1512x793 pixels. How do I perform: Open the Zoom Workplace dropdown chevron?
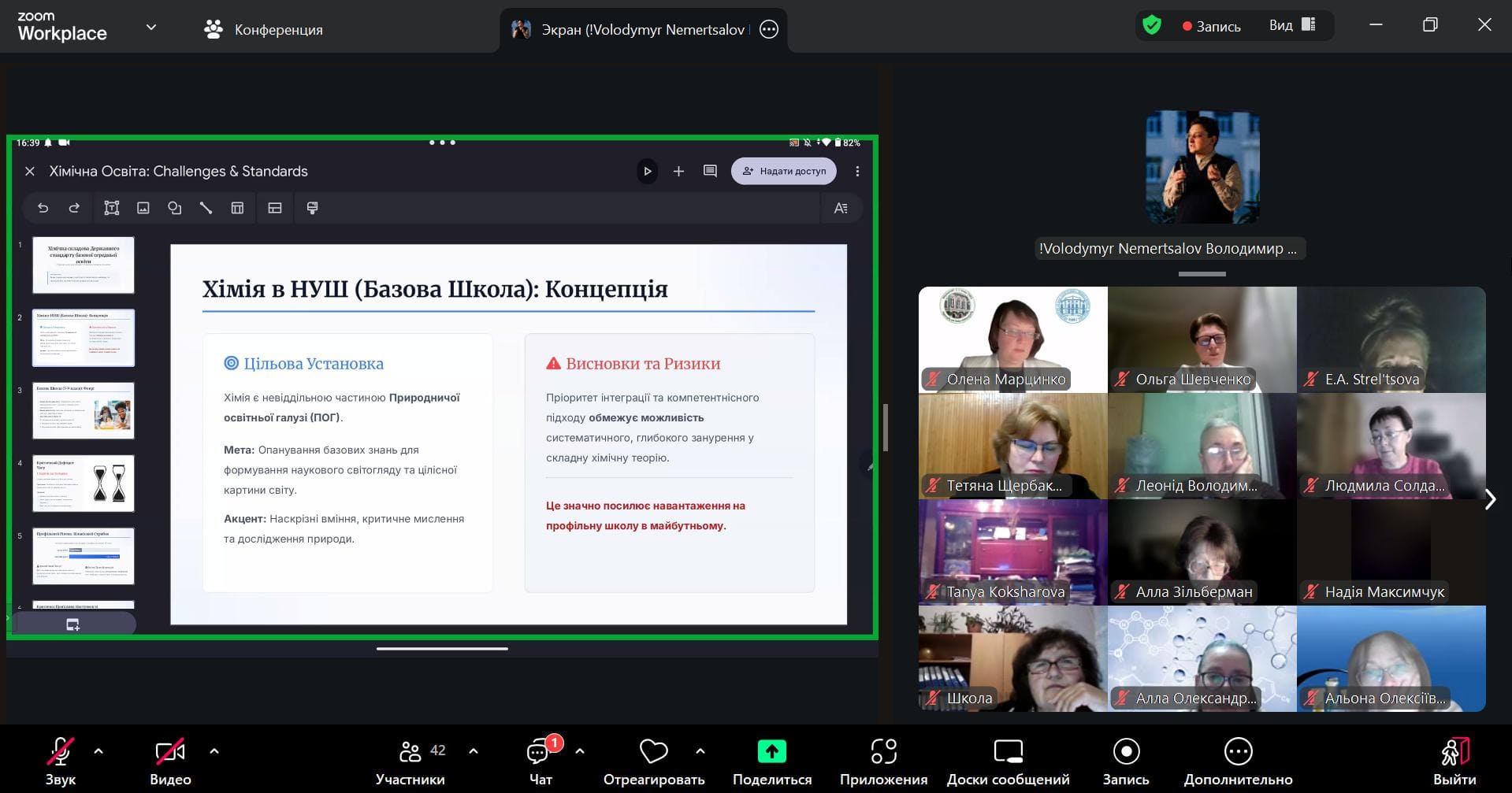151,28
